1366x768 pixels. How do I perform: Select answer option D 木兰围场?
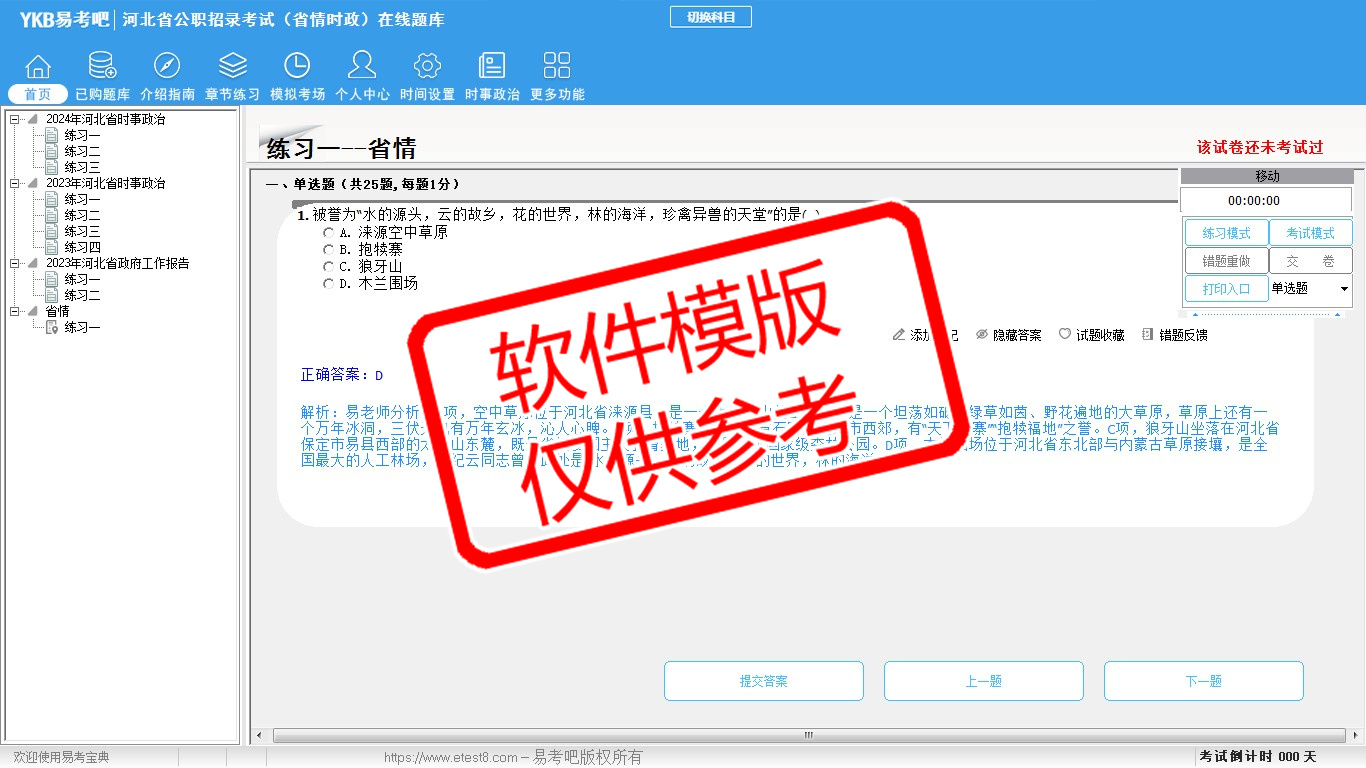pos(328,283)
